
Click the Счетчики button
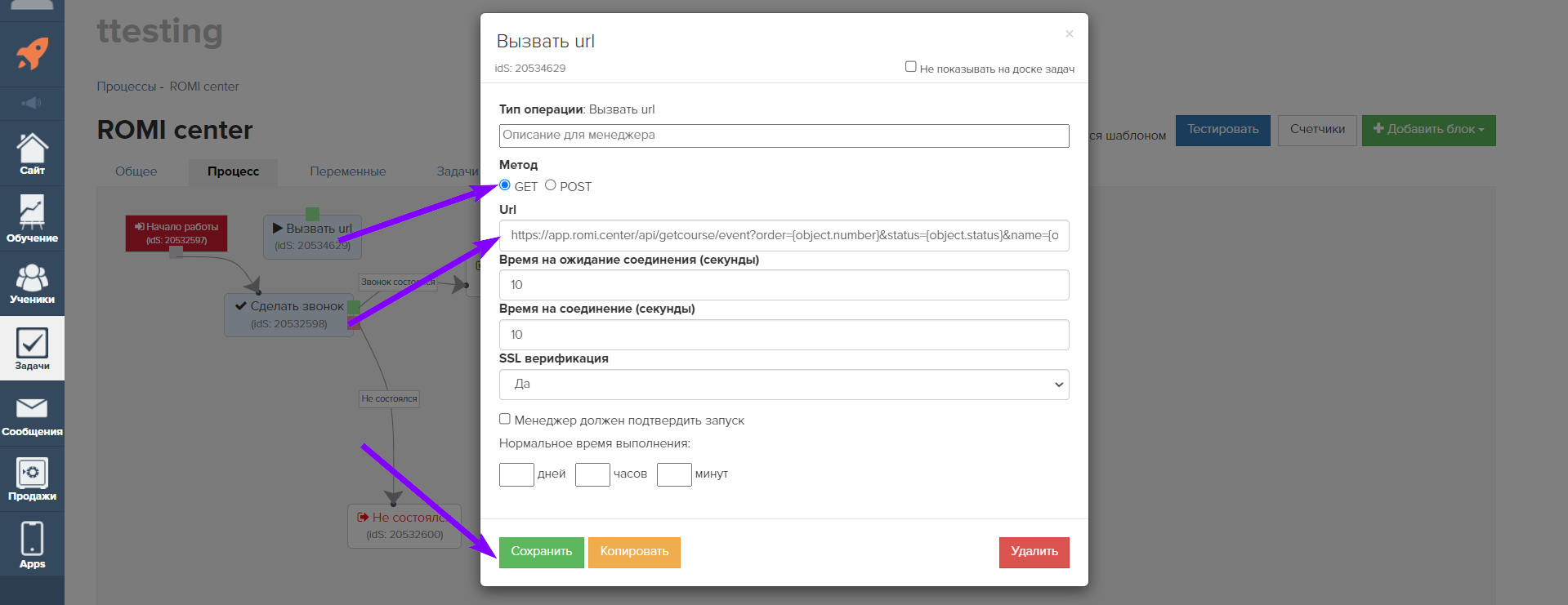(x=1317, y=130)
